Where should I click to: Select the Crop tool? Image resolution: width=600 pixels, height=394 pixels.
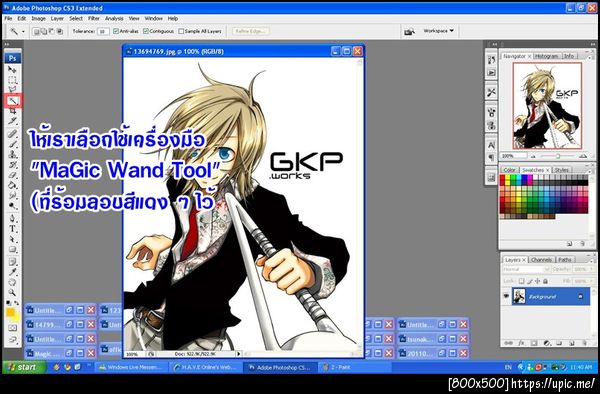tap(12, 111)
